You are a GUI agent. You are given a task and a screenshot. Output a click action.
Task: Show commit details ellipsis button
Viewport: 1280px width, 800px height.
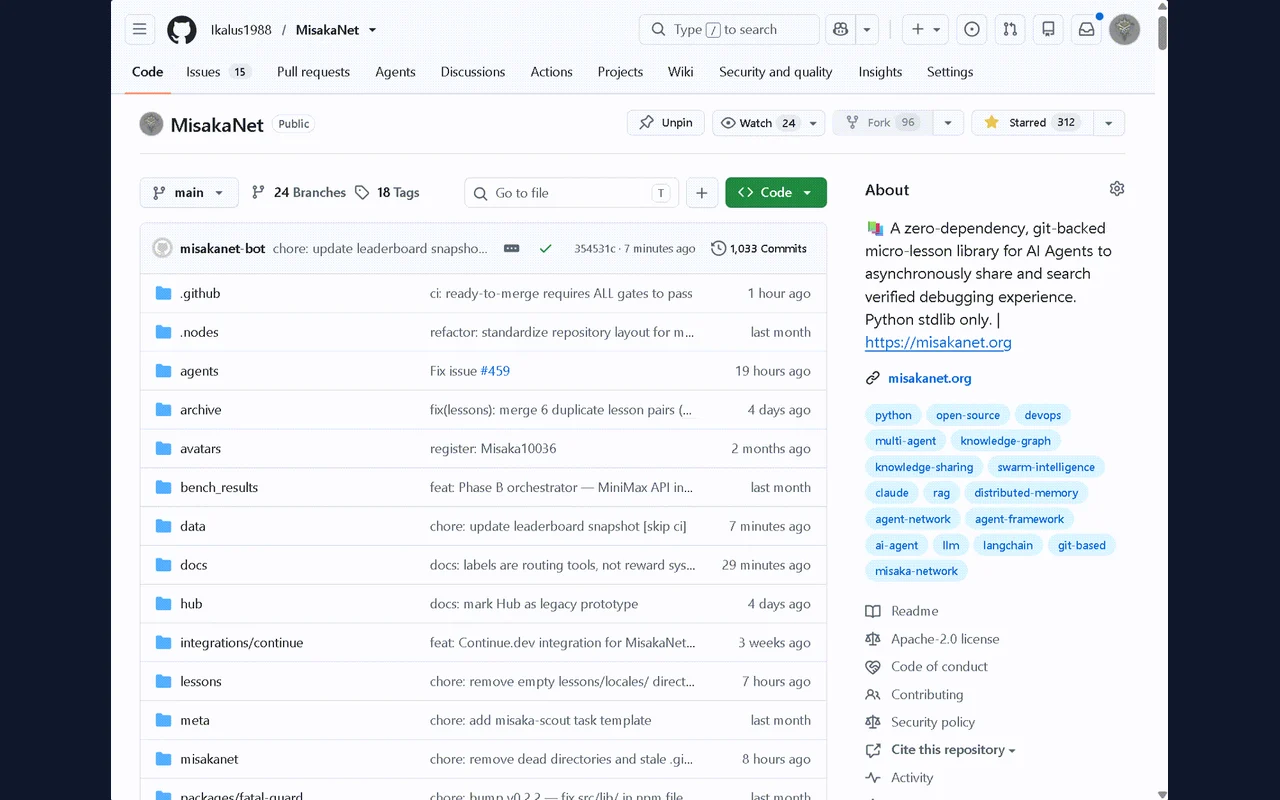(x=511, y=249)
